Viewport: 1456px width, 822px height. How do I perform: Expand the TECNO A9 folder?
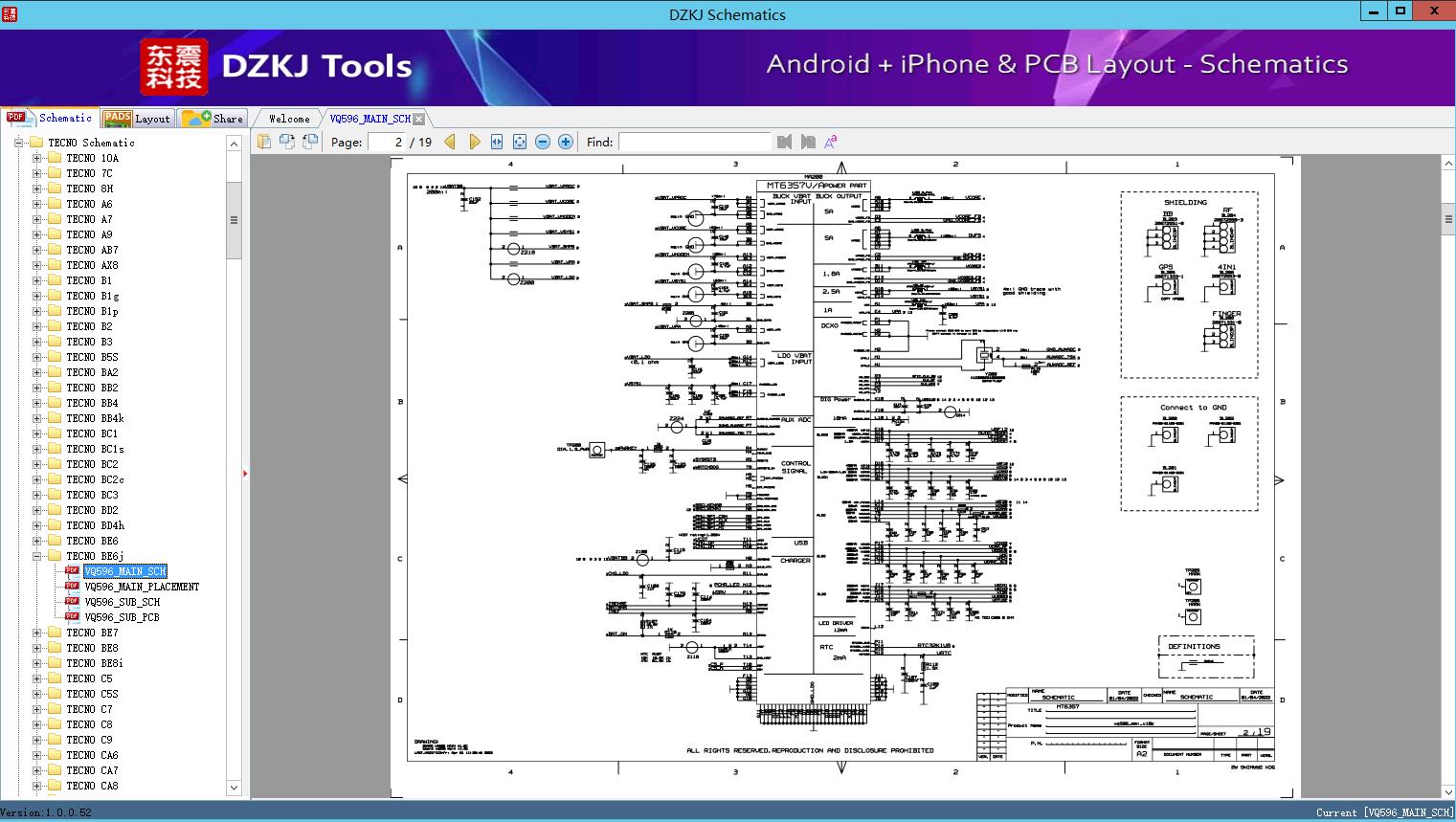tap(36, 234)
